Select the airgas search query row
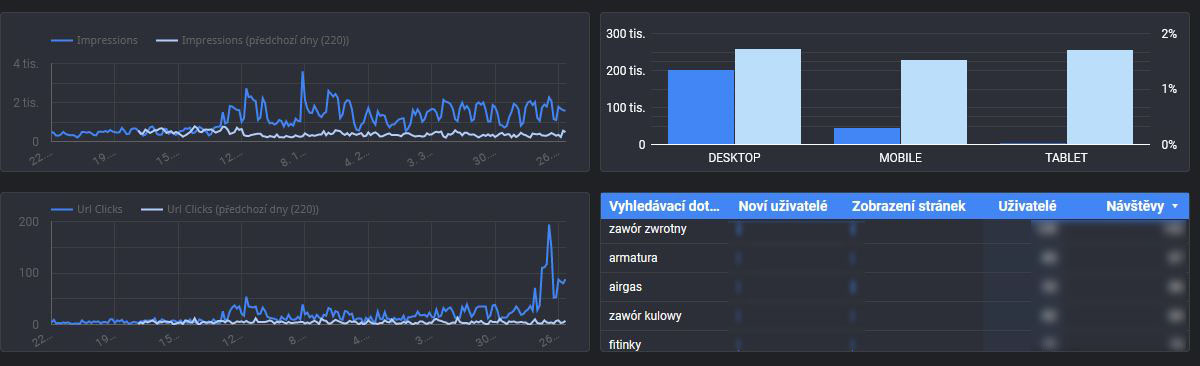 [x=895, y=287]
